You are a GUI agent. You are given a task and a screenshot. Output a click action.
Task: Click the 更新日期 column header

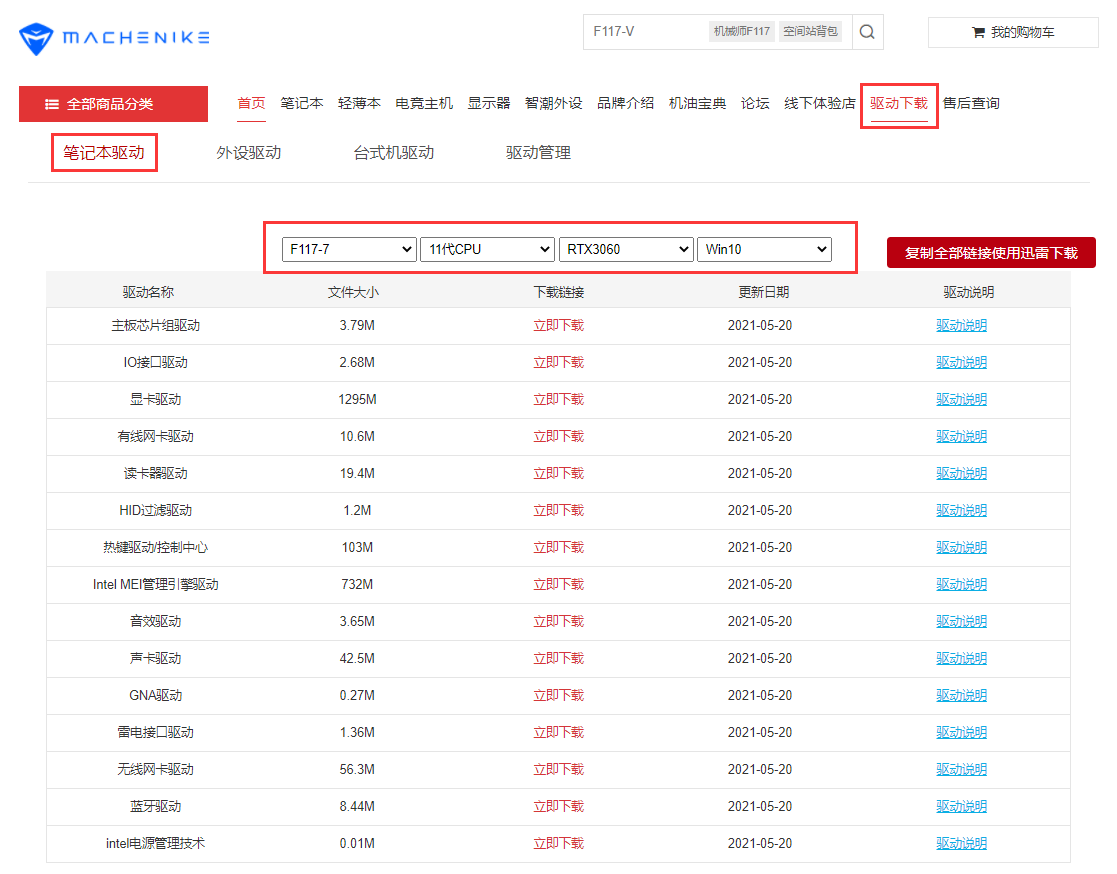[764, 292]
